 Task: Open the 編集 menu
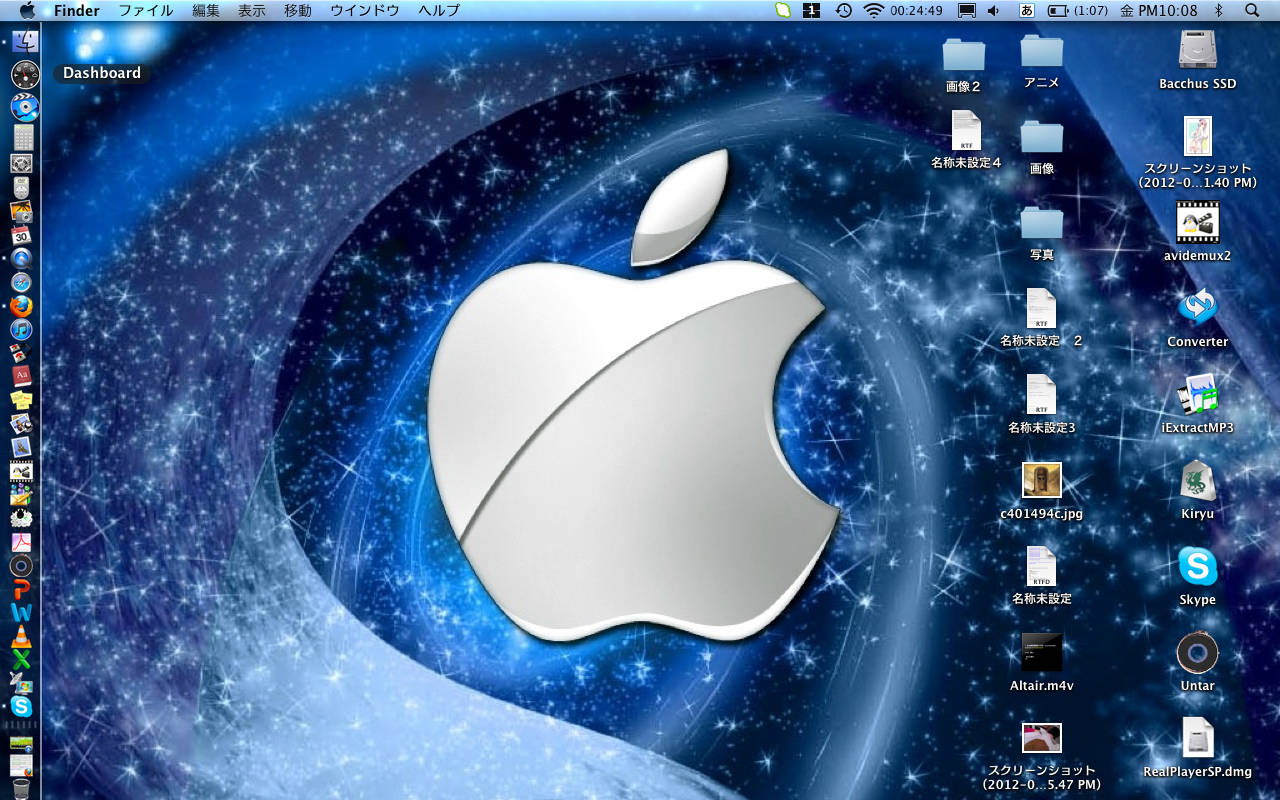[x=206, y=10]
